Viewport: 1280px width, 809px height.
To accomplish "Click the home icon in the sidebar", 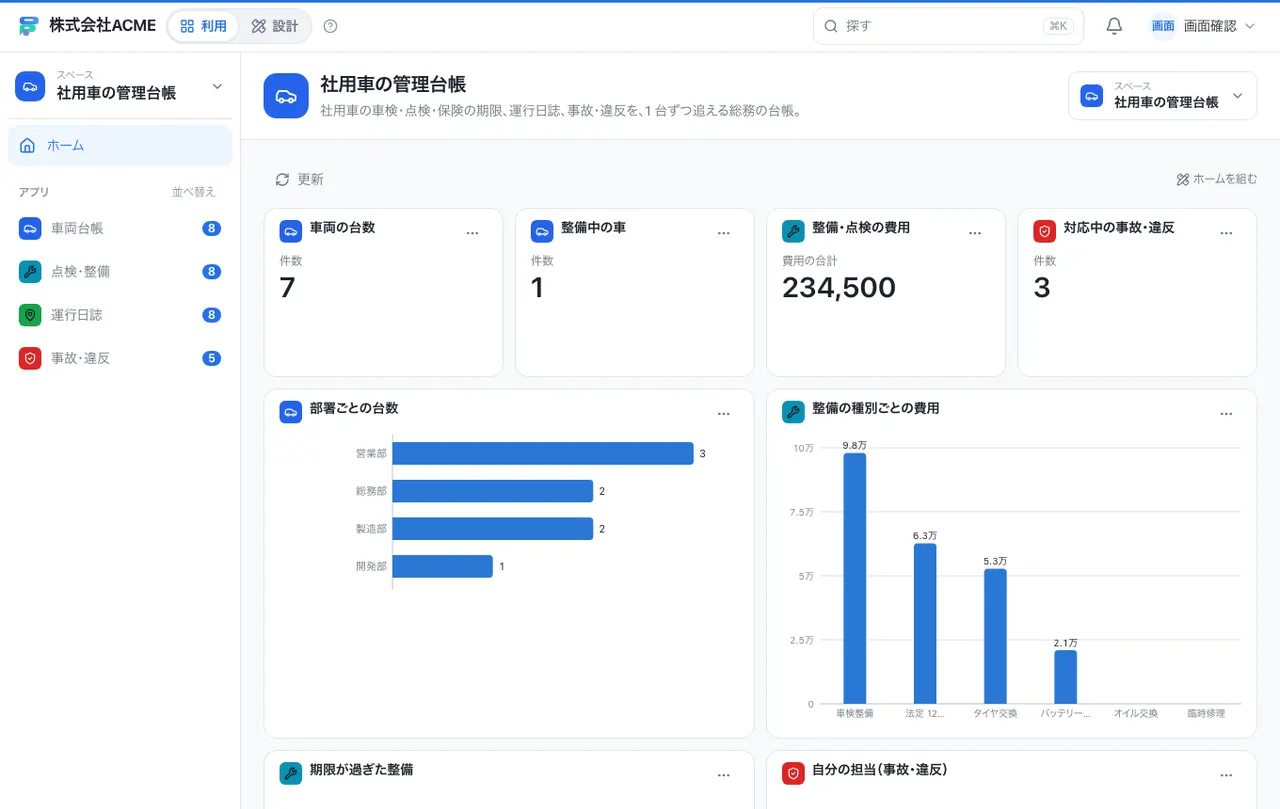I will tap(27, 146).
